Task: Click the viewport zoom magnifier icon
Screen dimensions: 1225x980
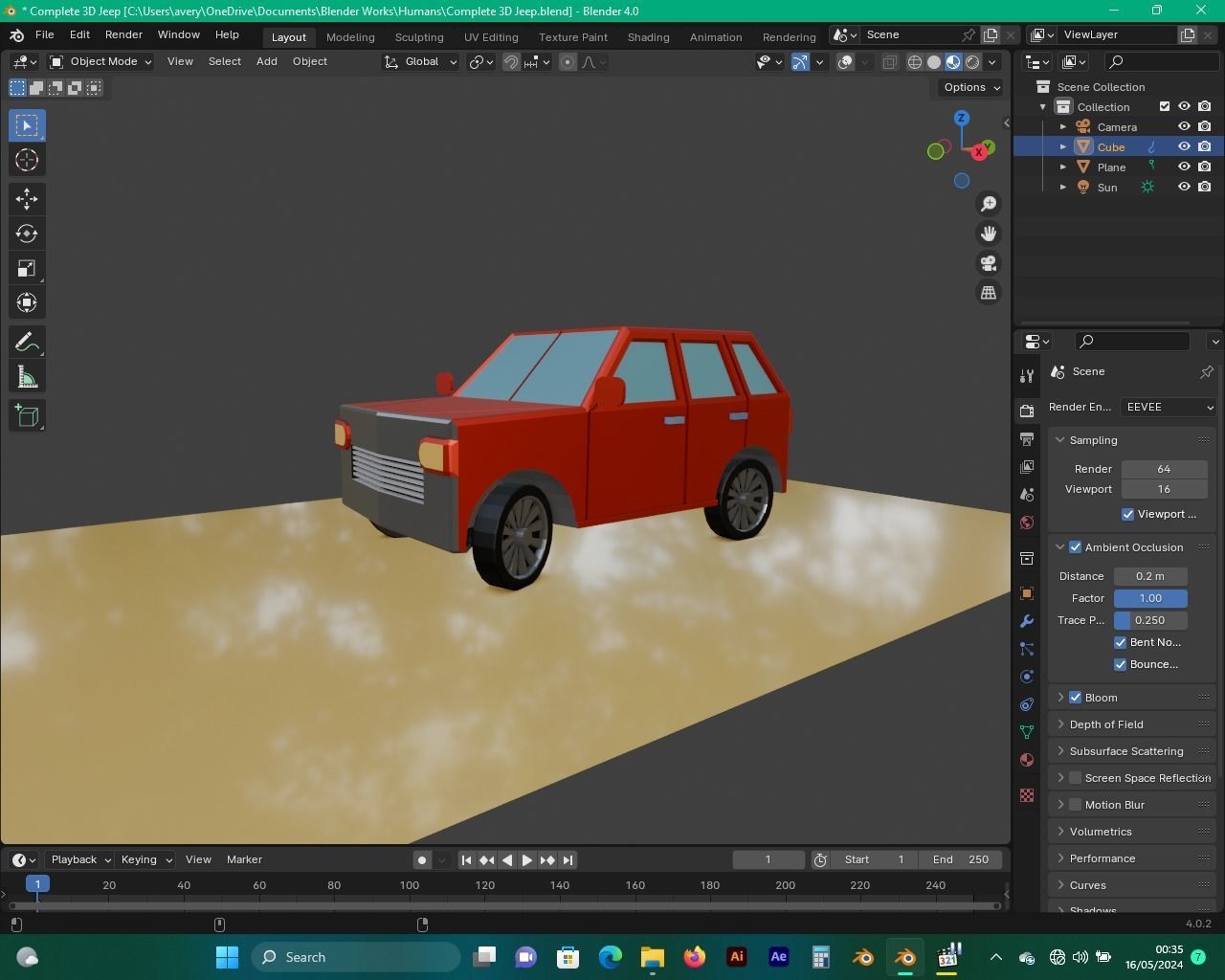Action: (x=989, y=203)
